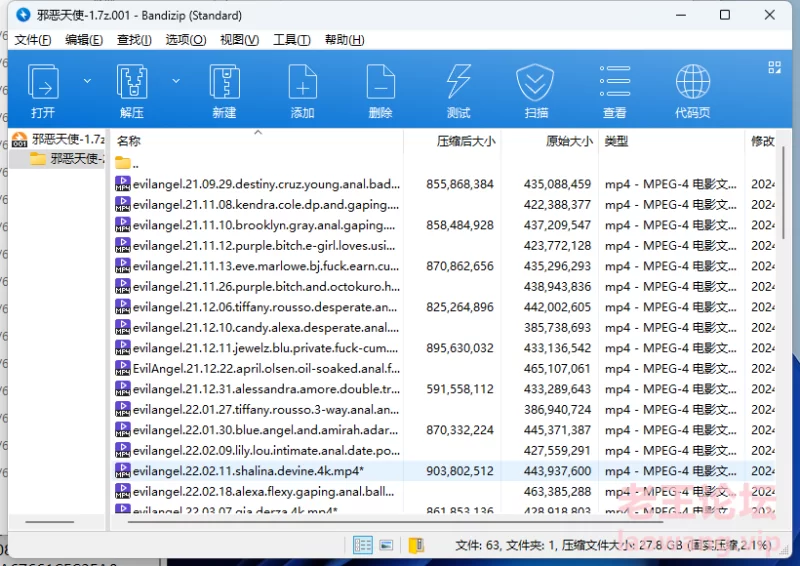Screen dimensions: 800x566
Task: Click the Scan (扫描) shield icon
Action: (535, 82)
